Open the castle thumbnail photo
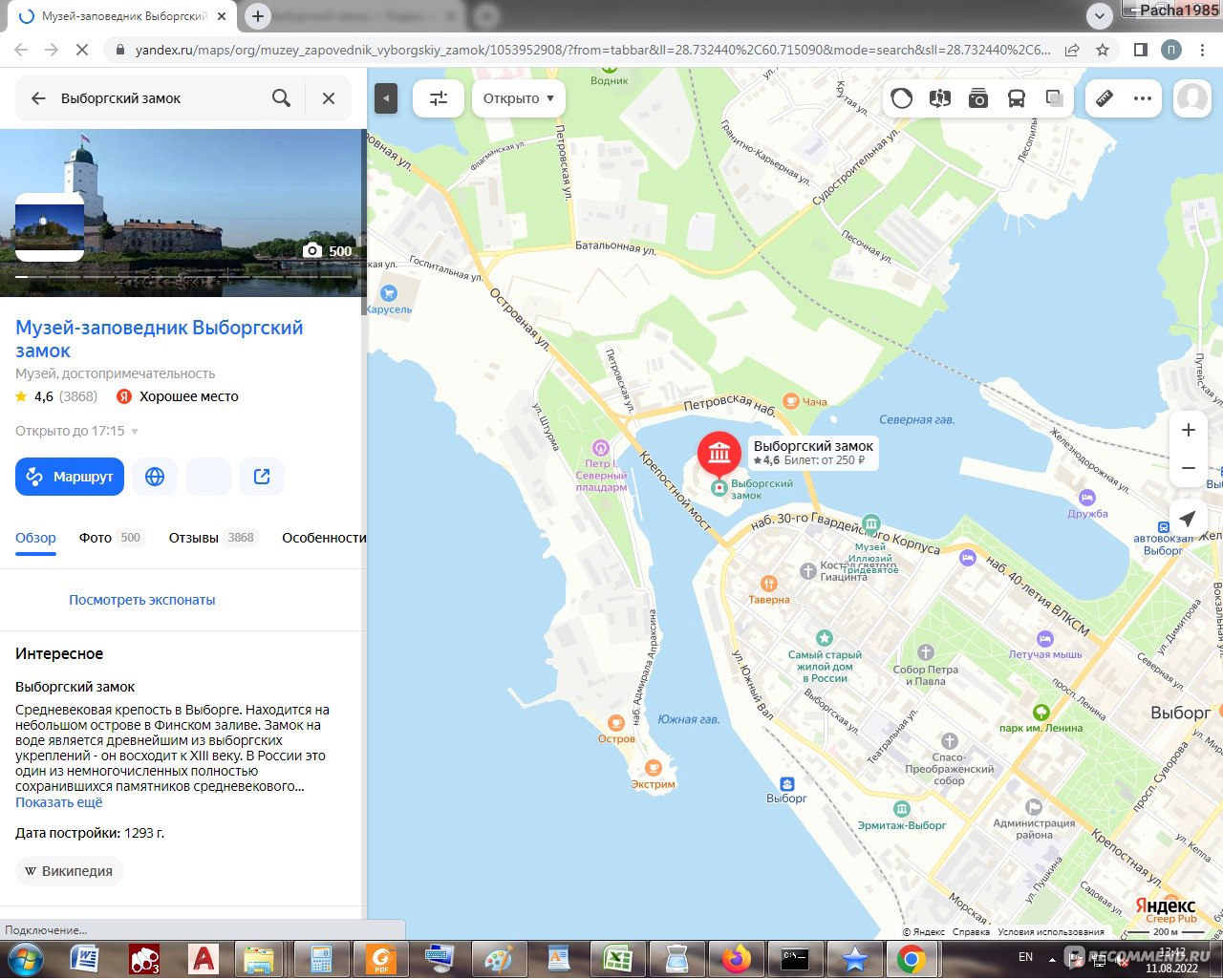 [x=50, y=227]
